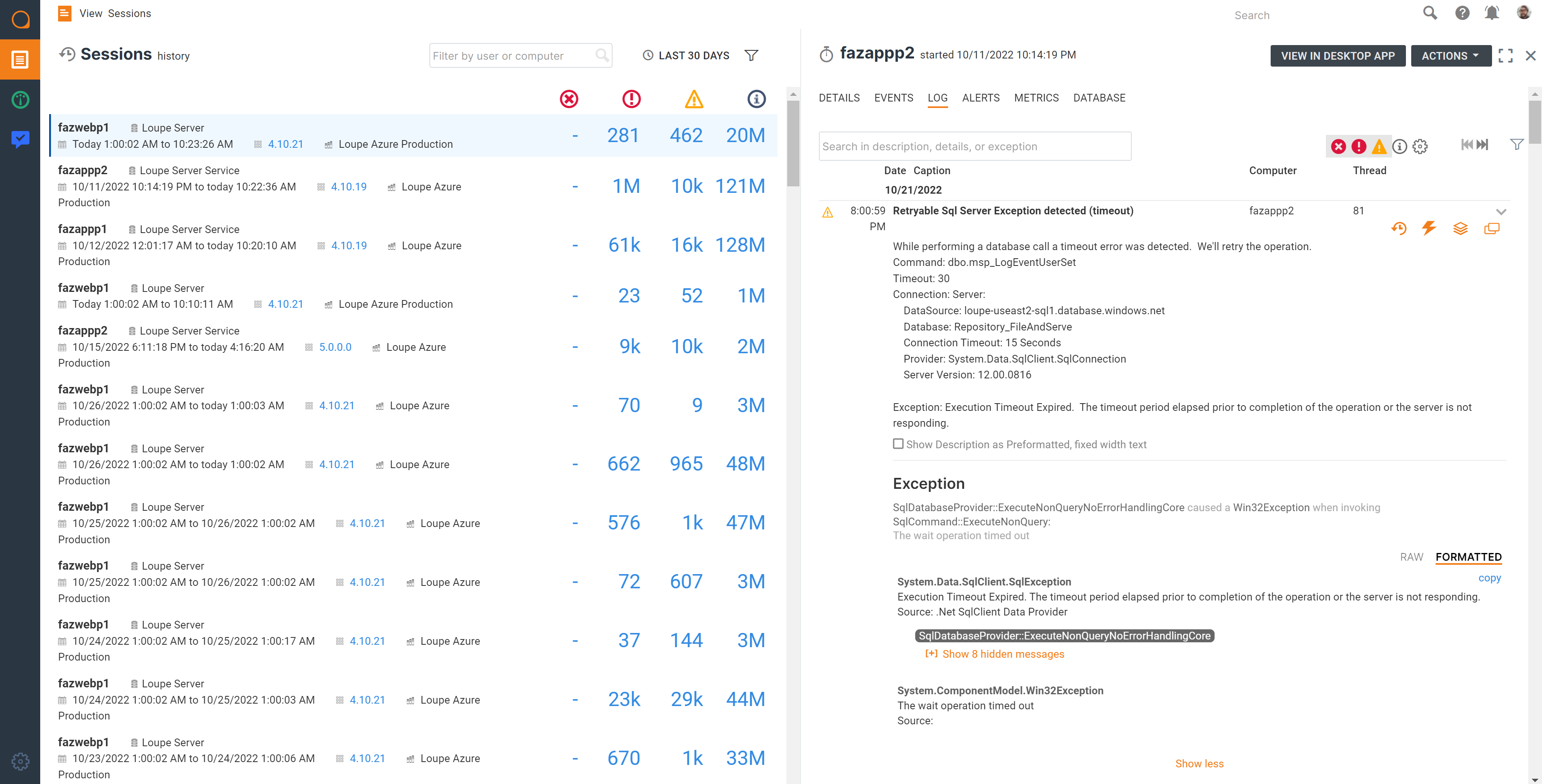
Task: Click the VIEW IN DESKTOP APP button
Action: 1338,55
